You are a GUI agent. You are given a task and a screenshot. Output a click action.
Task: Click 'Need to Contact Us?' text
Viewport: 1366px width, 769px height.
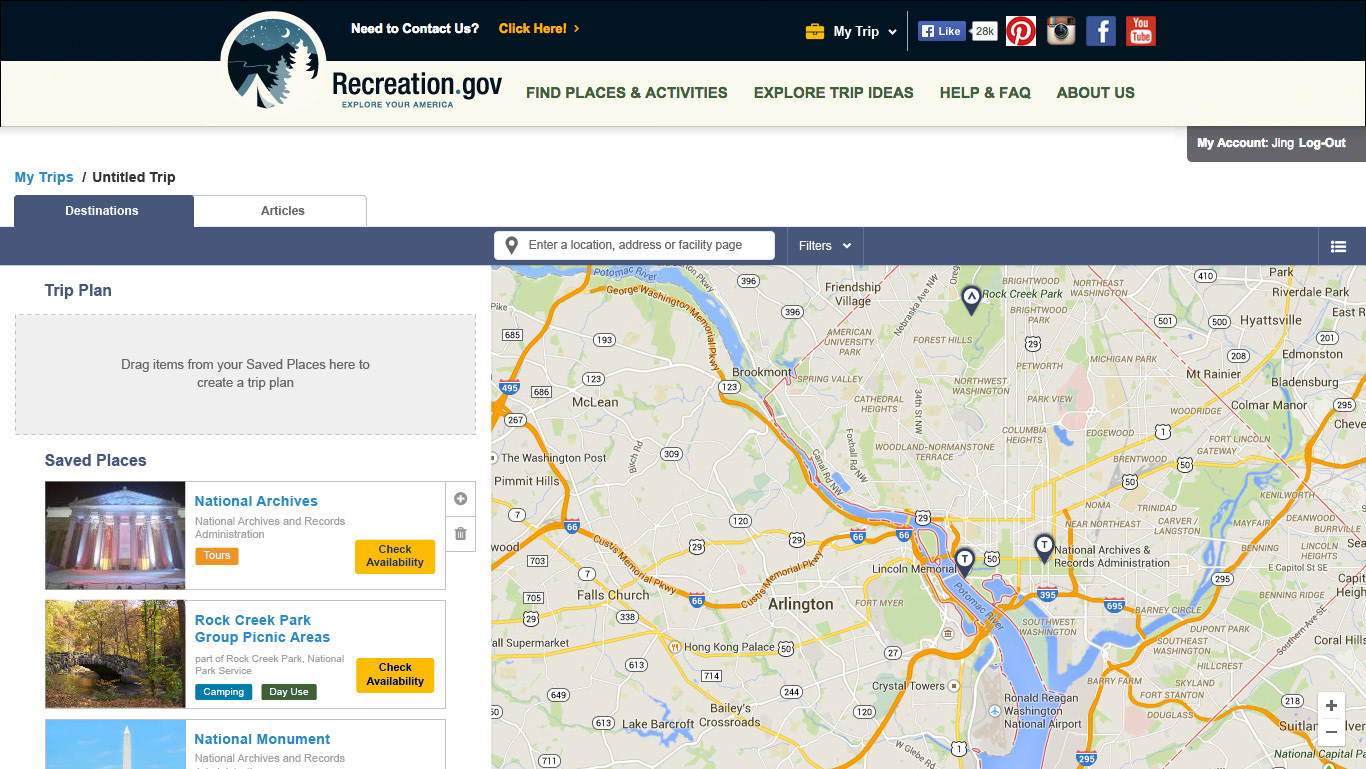click(x=415, y=29)
